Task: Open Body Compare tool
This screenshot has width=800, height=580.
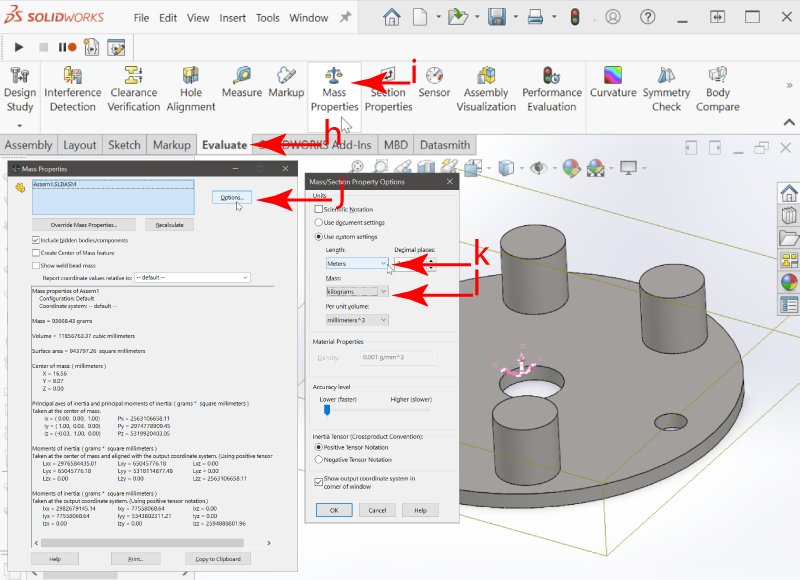Action: (x=717, y=90)
